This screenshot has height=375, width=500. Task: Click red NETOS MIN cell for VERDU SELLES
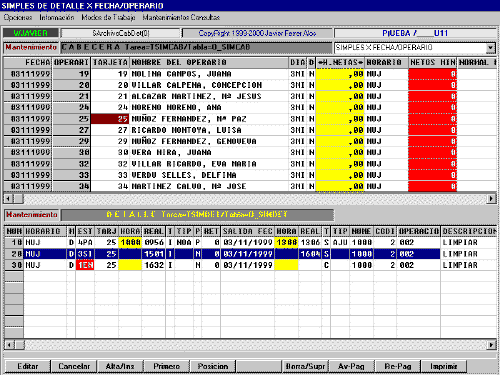433,175
